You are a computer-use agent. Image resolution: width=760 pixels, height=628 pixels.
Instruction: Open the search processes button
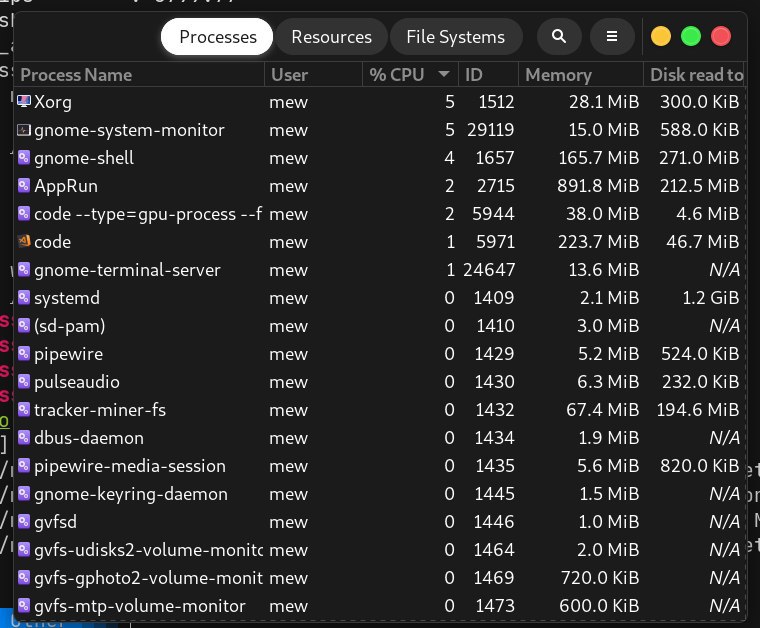pyautogui.click(x=559, y=36)
